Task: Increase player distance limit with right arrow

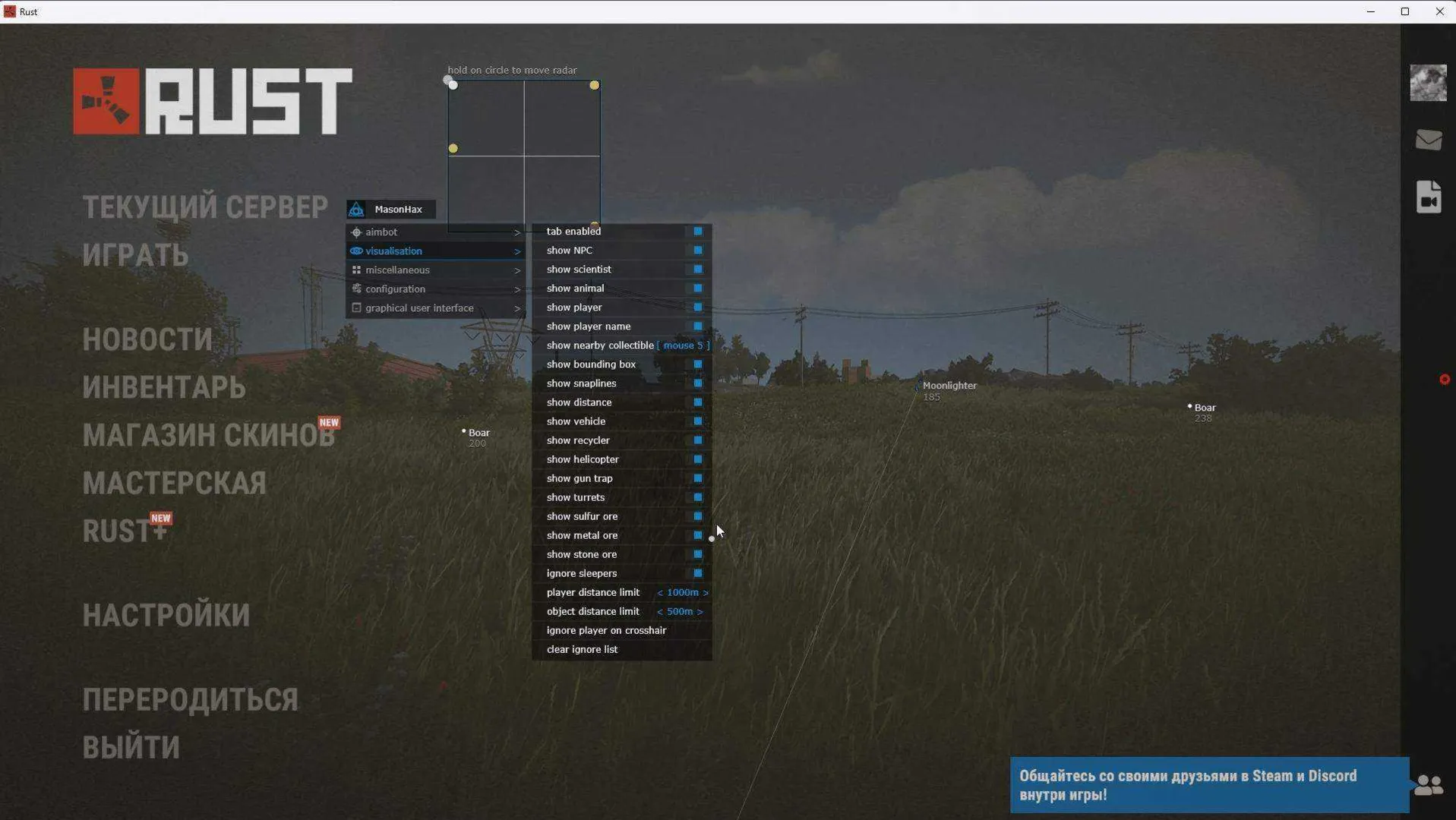Action: tap(706, 592)
